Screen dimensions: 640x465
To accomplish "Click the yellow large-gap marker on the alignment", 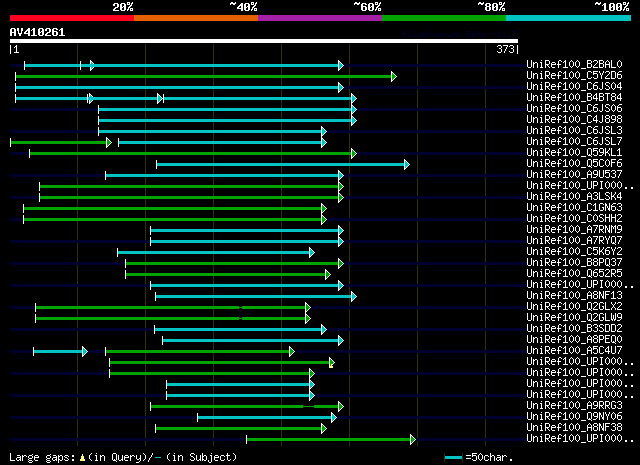I will click(x=331, y=366).
